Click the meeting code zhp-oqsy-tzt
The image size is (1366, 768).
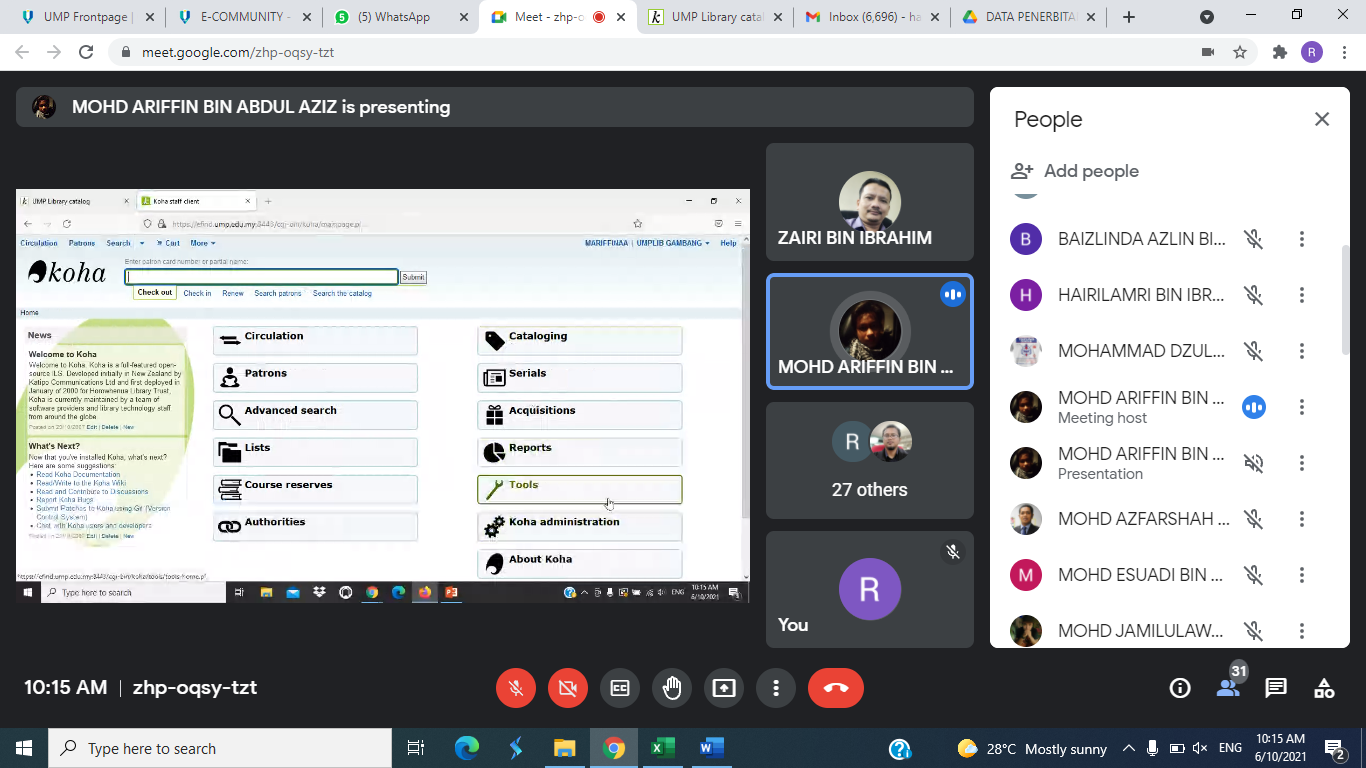(195, 688)
